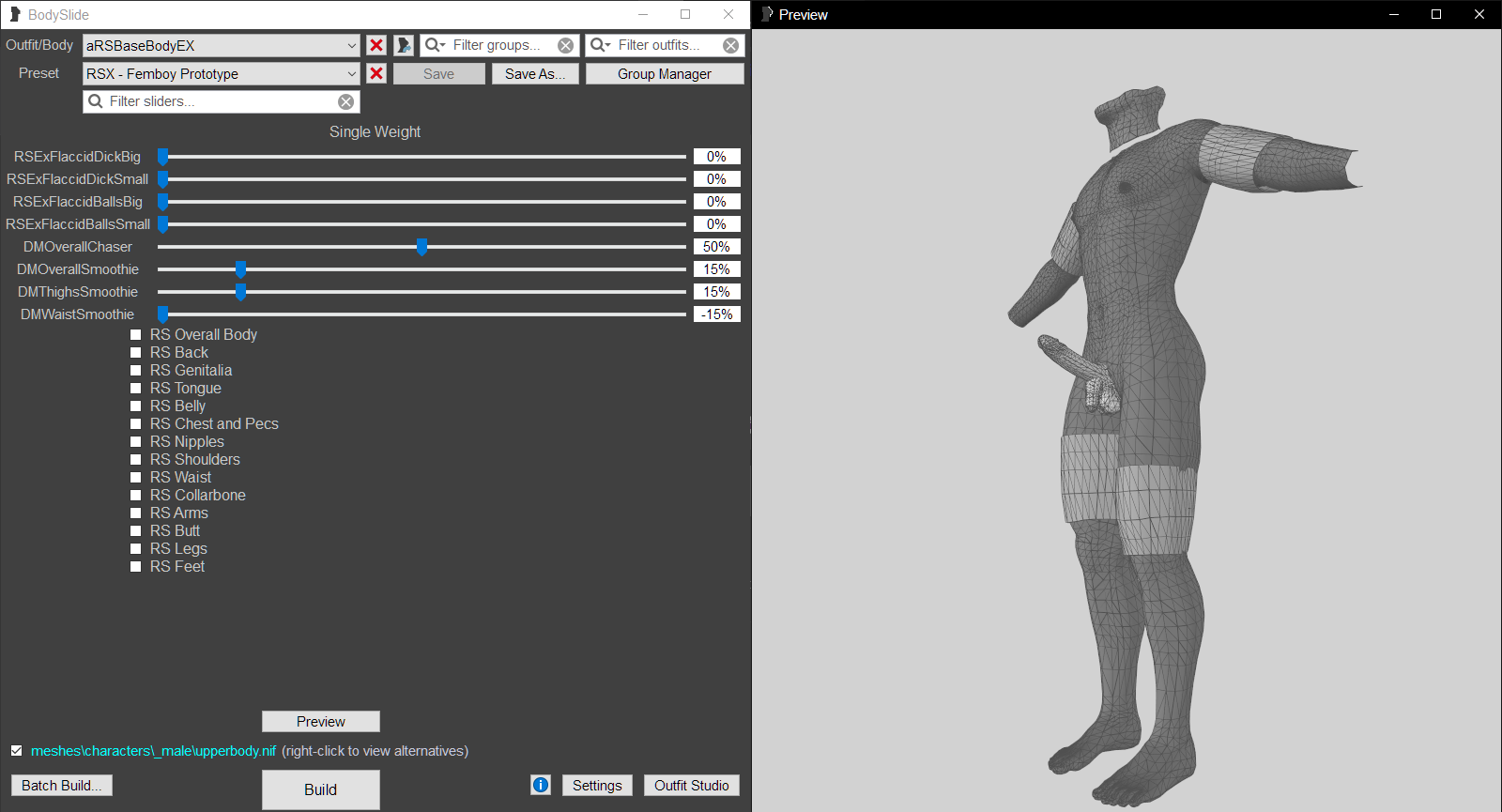This screenshot has height=812, width=1502.
Task: Click the Preview window title icon
Action: 767,14
